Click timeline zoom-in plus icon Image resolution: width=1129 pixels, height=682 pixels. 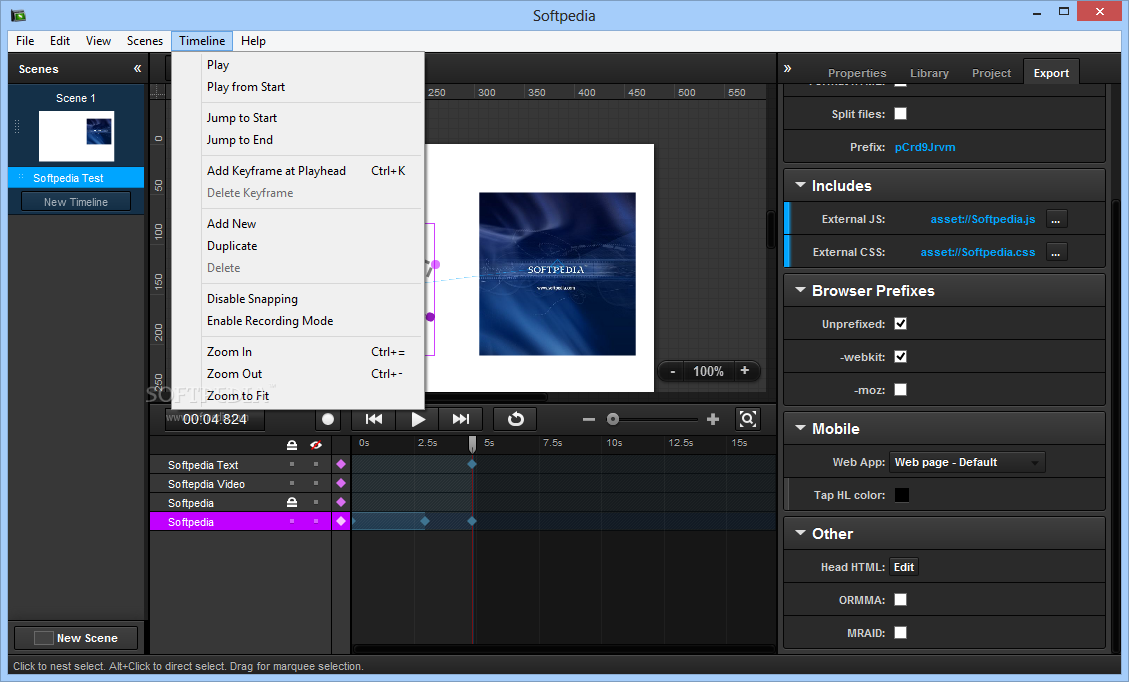coord(713,419)
